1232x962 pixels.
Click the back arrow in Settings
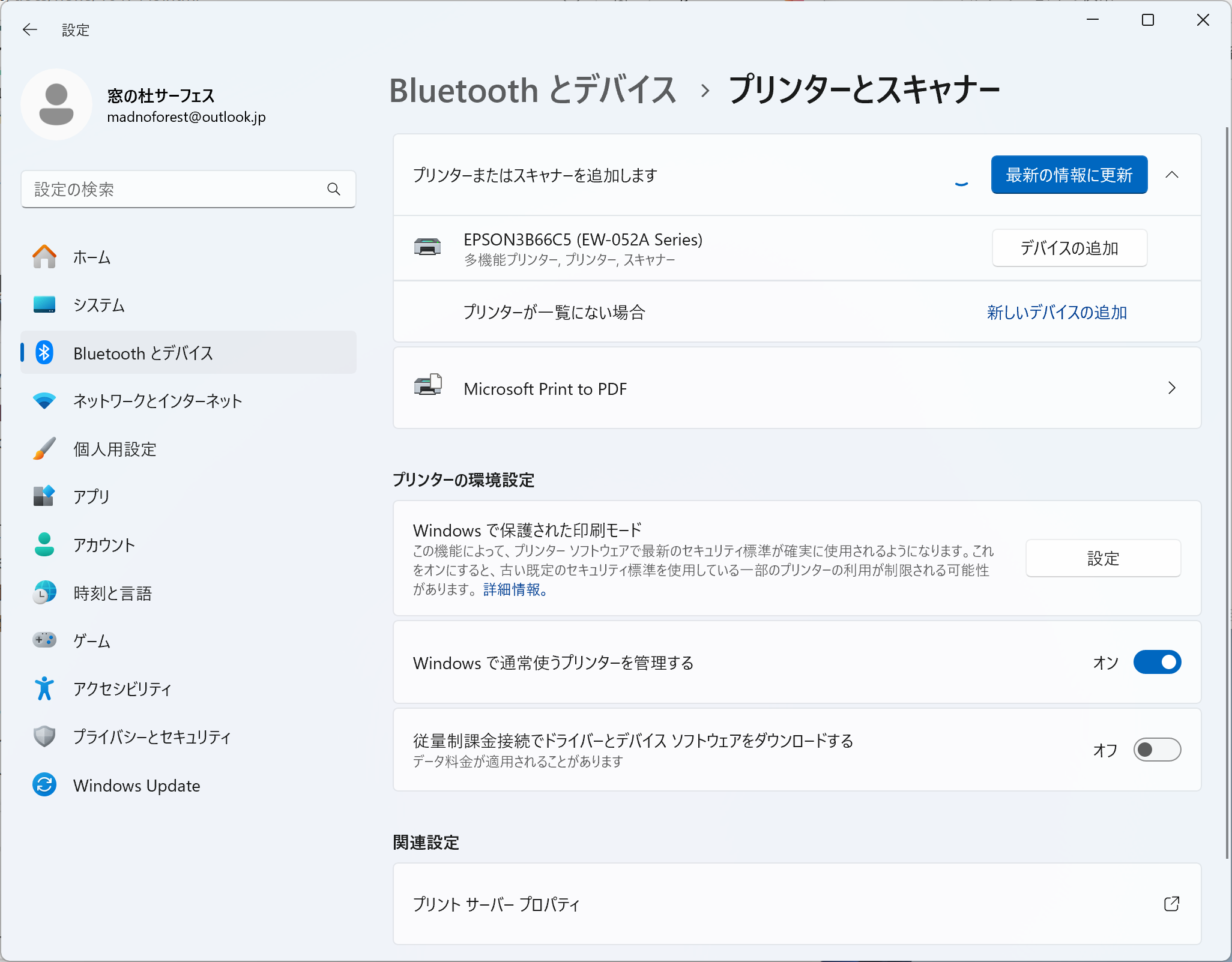30,29
